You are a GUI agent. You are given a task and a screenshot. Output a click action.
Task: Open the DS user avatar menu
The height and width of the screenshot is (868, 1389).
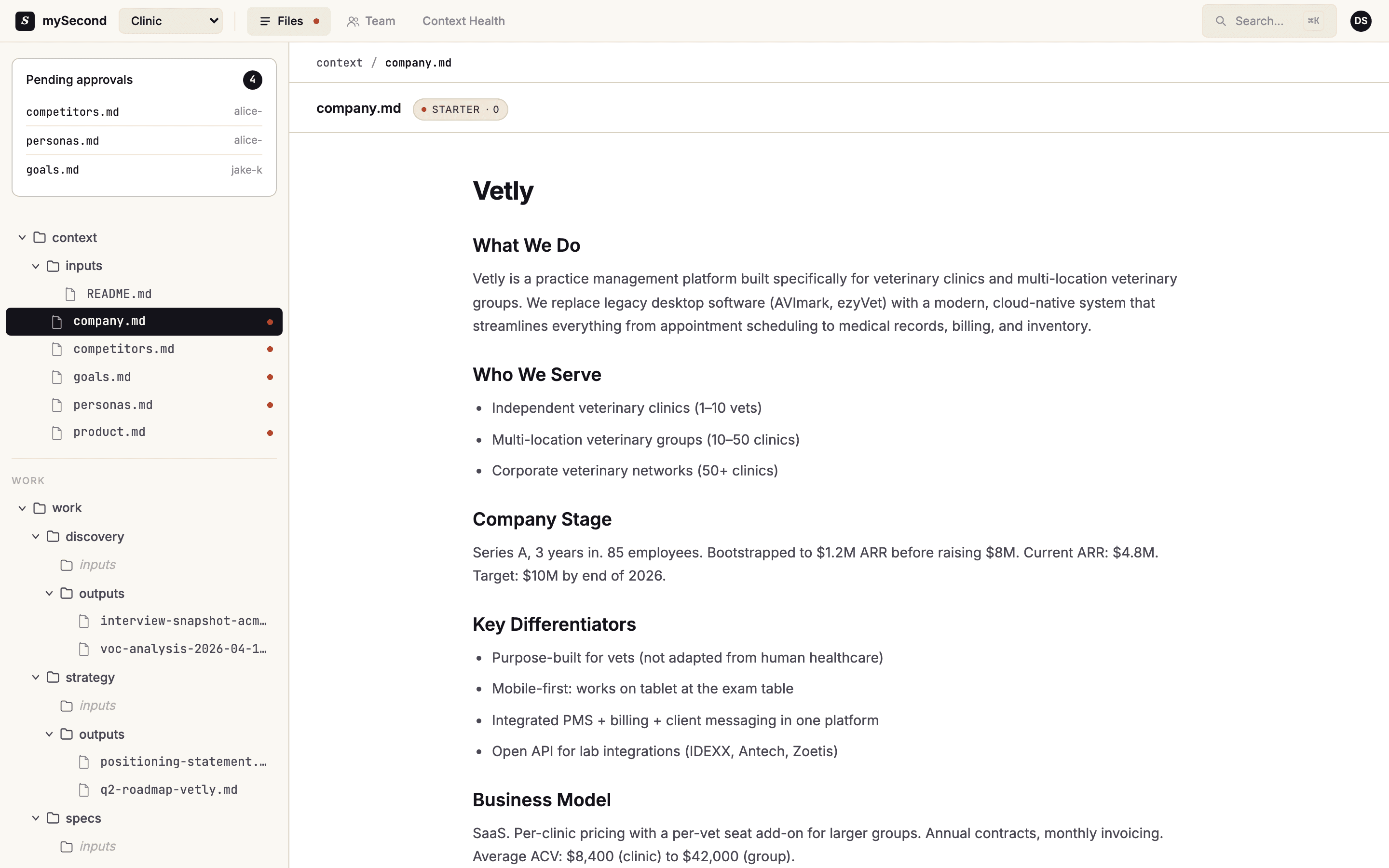pyautogui.click(x=1360, y=21)
